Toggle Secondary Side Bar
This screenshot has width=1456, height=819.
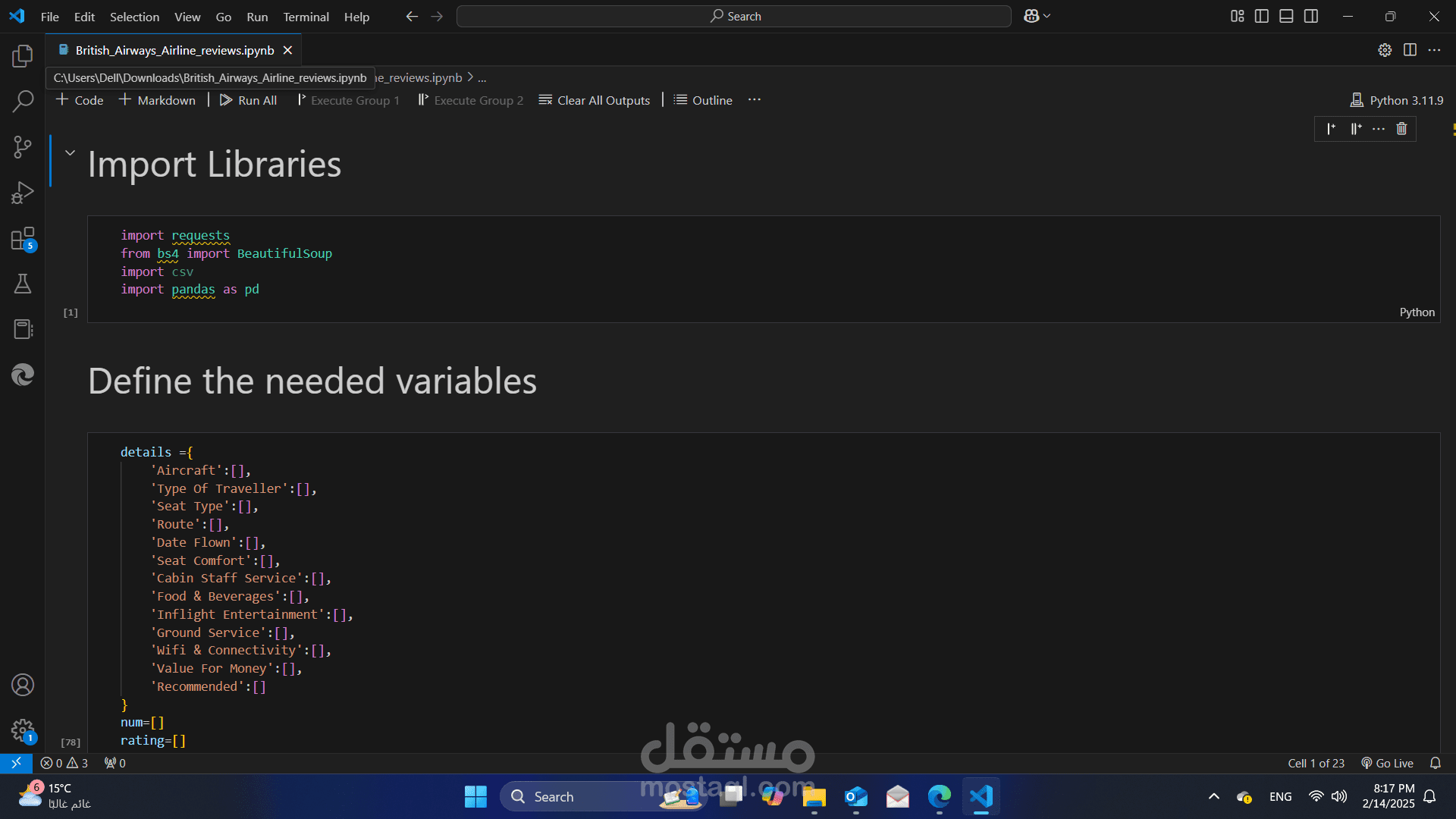click(x=1311, y=16)
